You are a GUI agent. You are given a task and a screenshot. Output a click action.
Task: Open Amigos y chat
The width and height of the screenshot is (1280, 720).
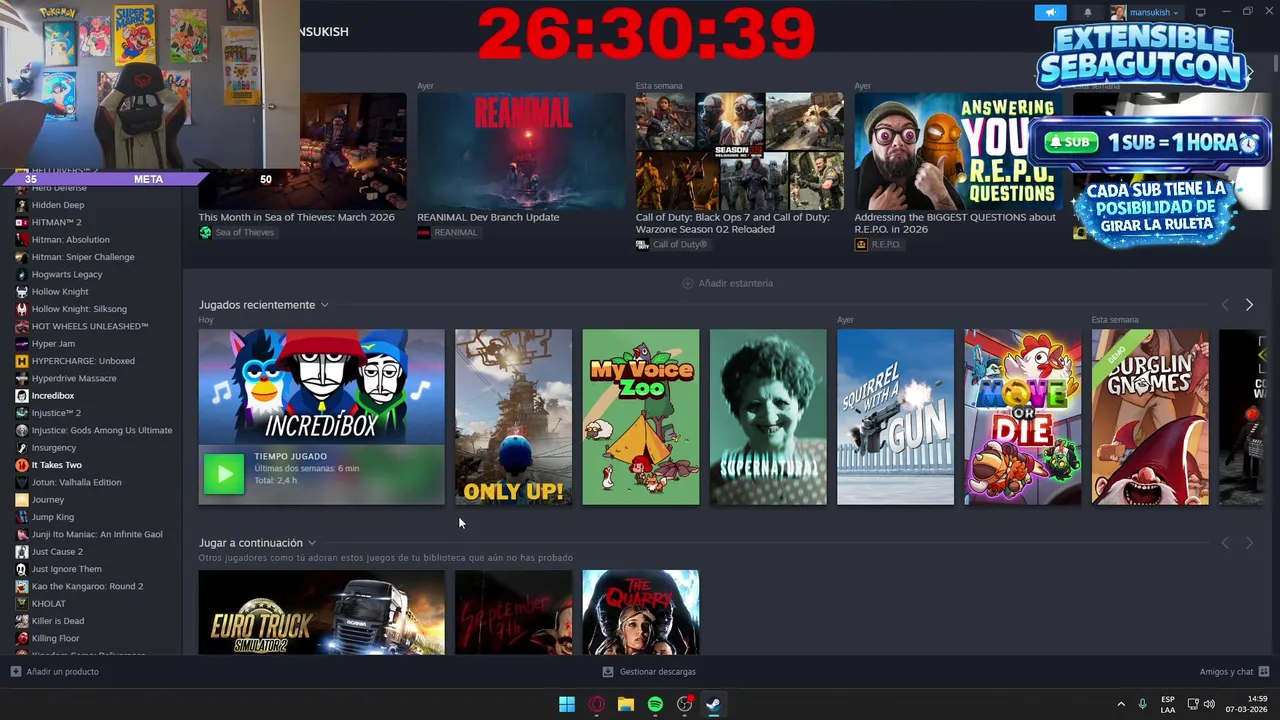tap(1234, 671)
